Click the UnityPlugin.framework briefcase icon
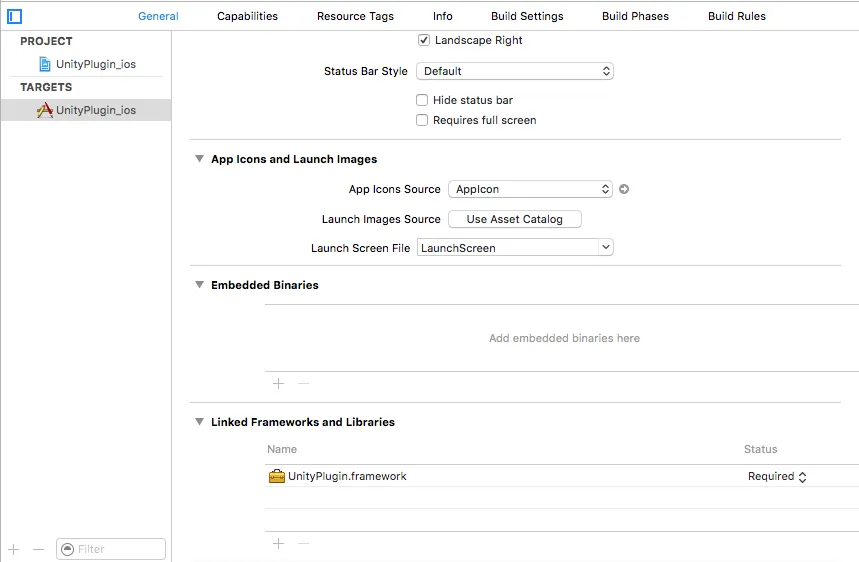This screenshot has height=562, width=859. [277, 476]
